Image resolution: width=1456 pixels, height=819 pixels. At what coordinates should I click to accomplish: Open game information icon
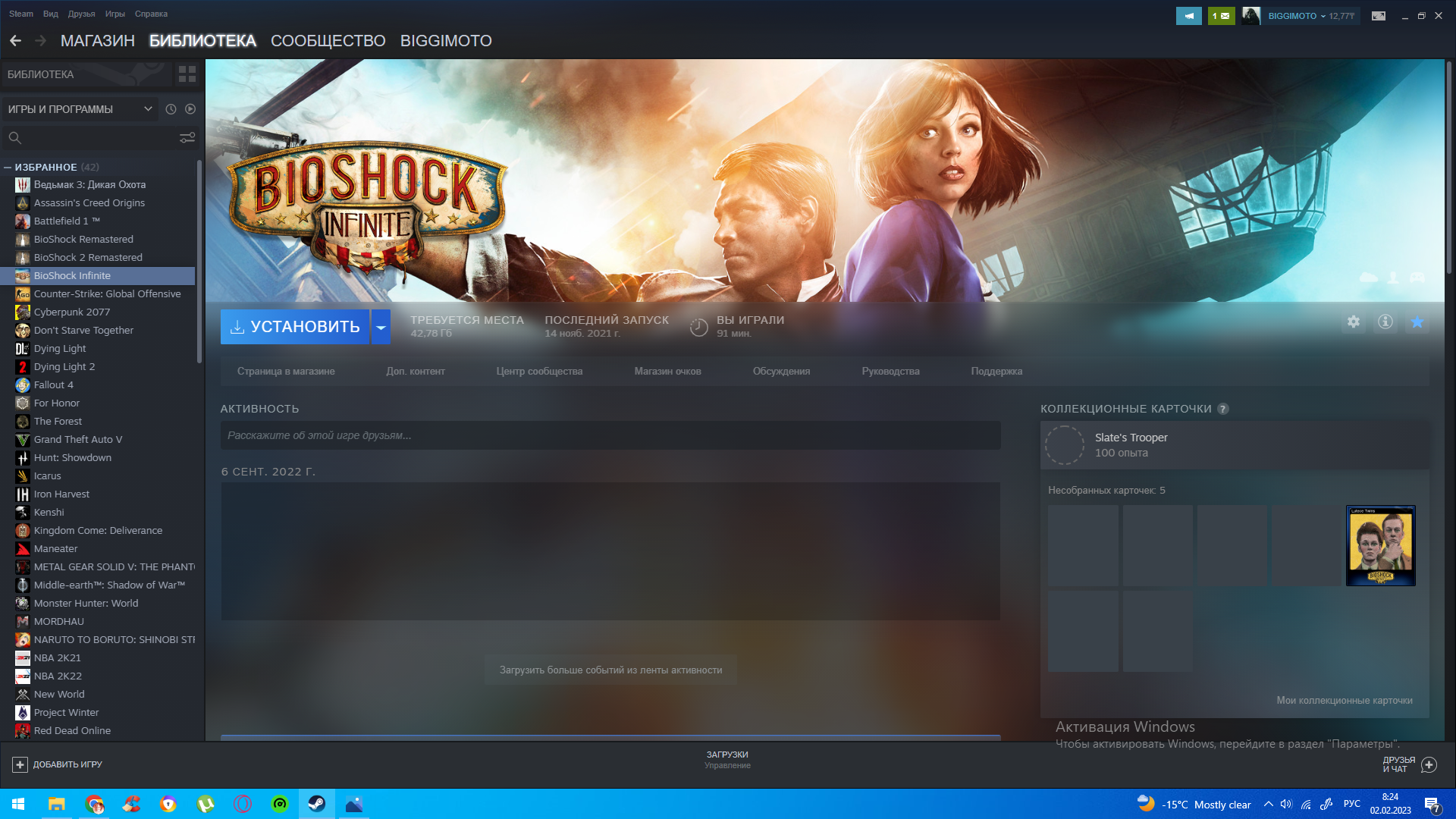[x=1385, y=322]
